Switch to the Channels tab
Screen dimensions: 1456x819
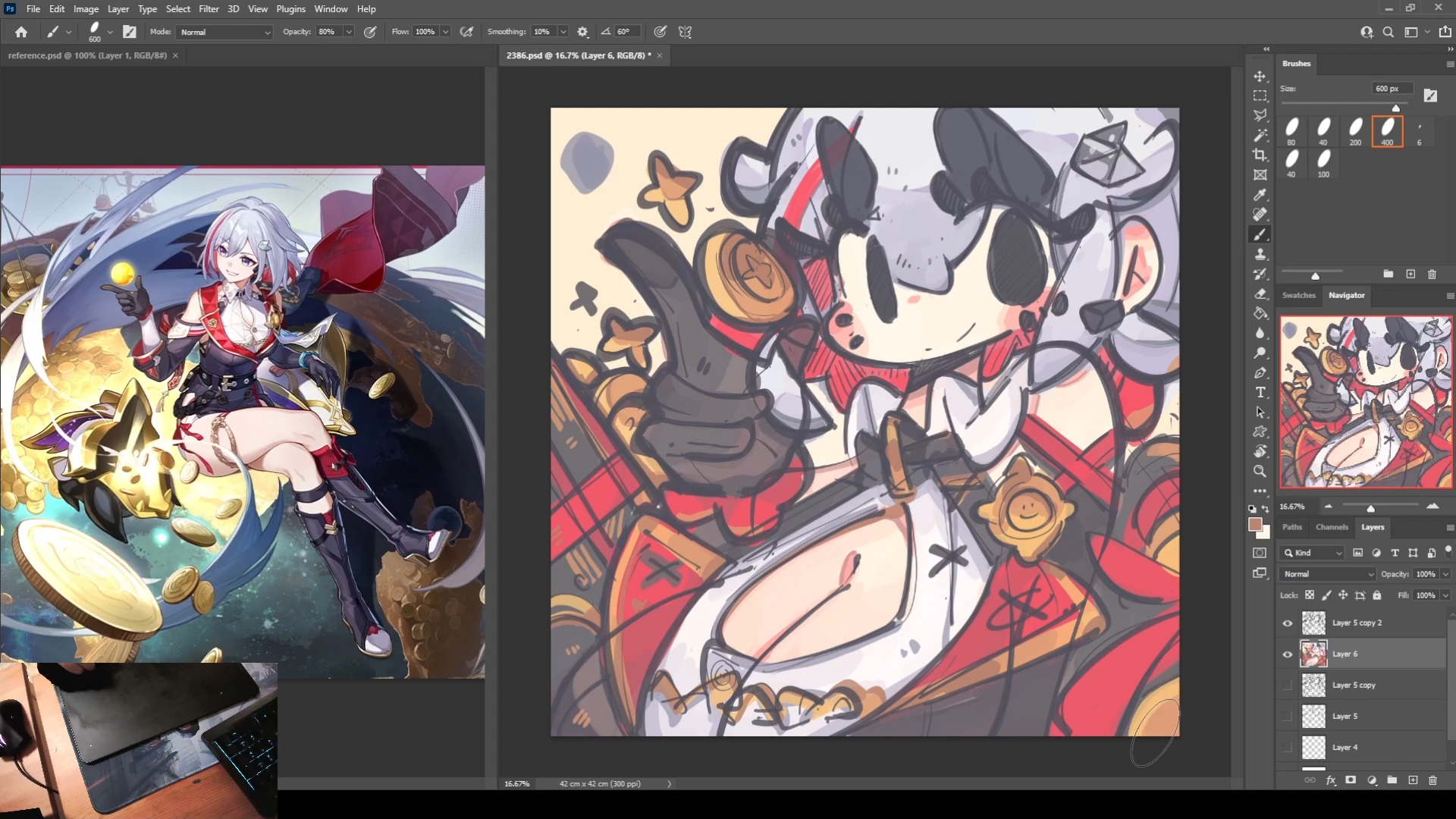click(x=1332, y=527)
